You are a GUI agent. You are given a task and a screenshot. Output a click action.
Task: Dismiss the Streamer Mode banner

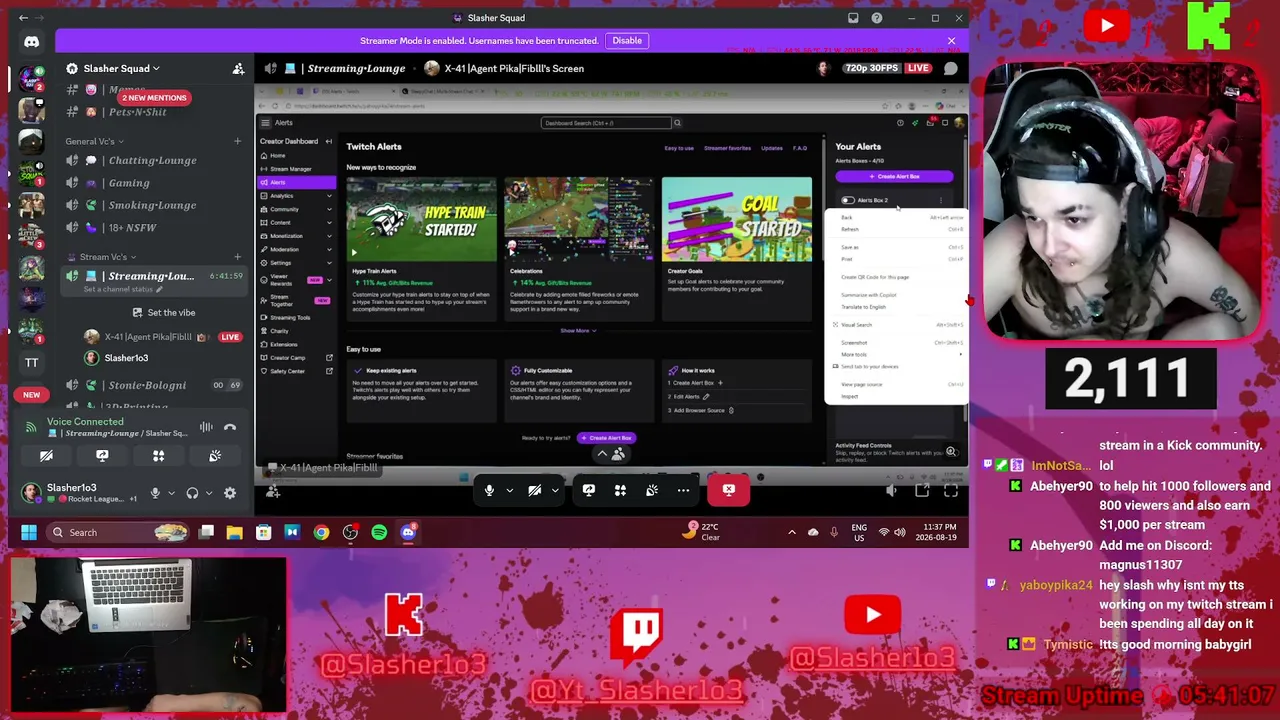[x=951, y=41]
